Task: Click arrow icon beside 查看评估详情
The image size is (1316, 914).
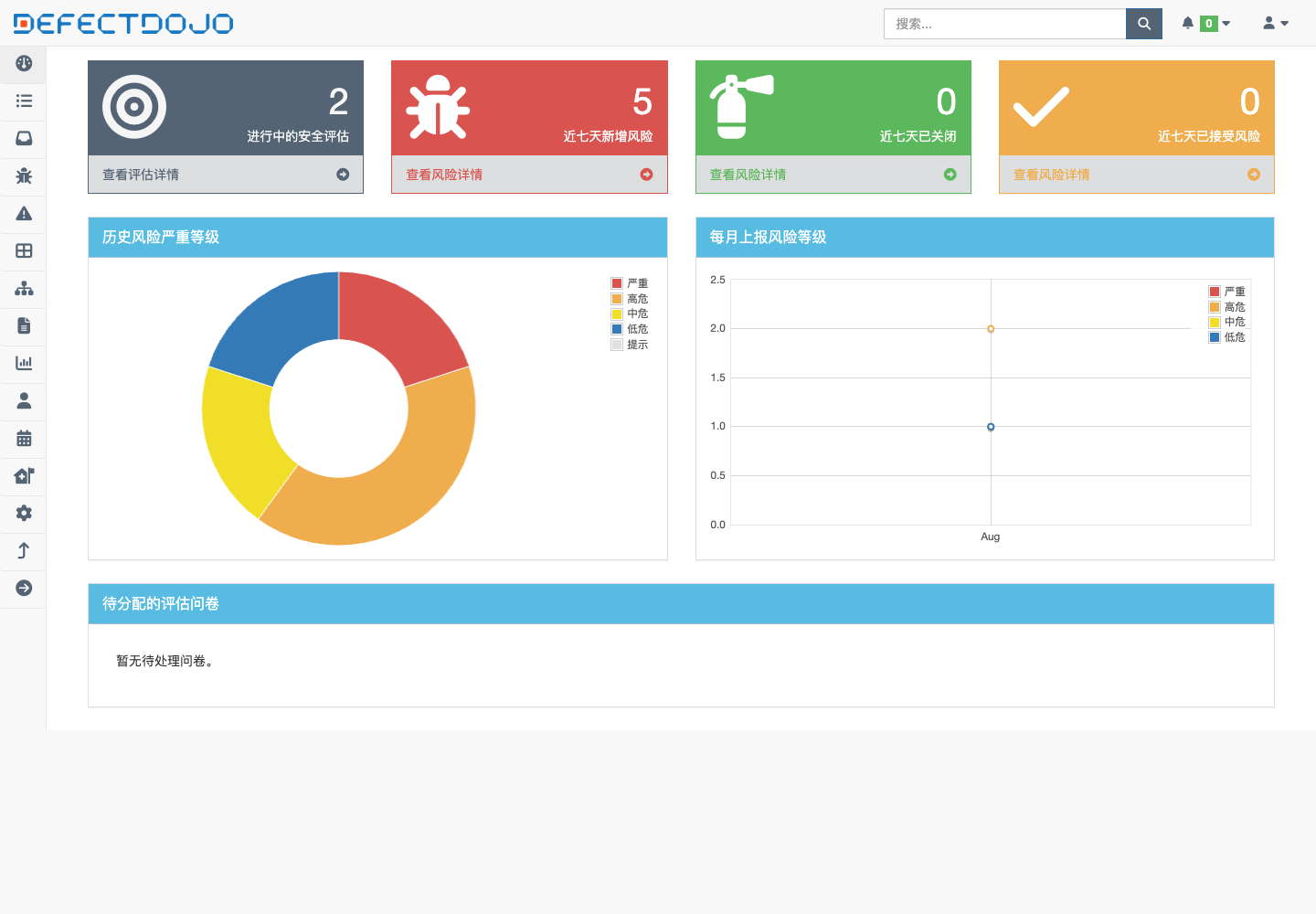Action: tap(343, 175)
